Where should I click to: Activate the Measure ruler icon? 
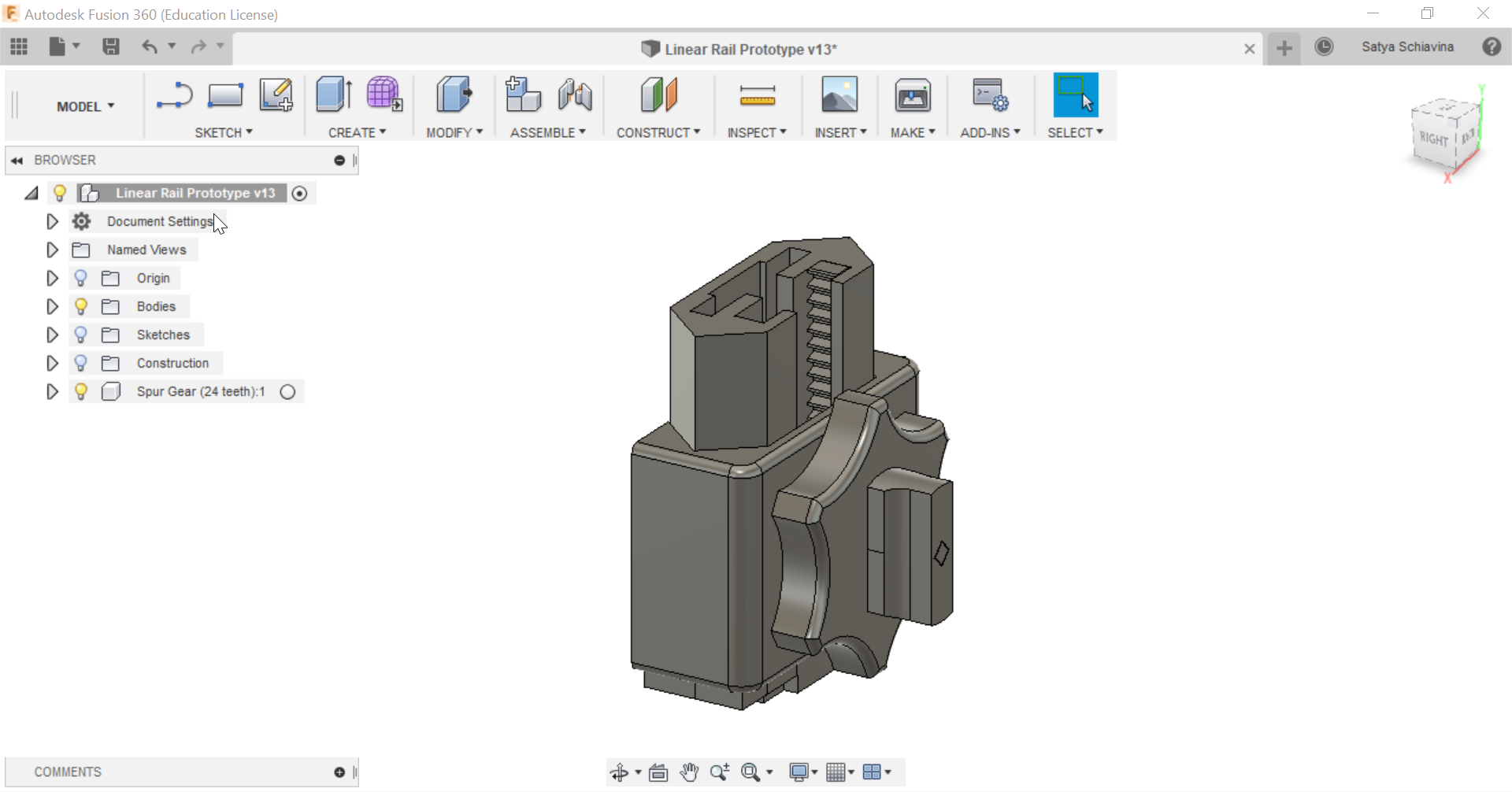(x=758, y=96)
